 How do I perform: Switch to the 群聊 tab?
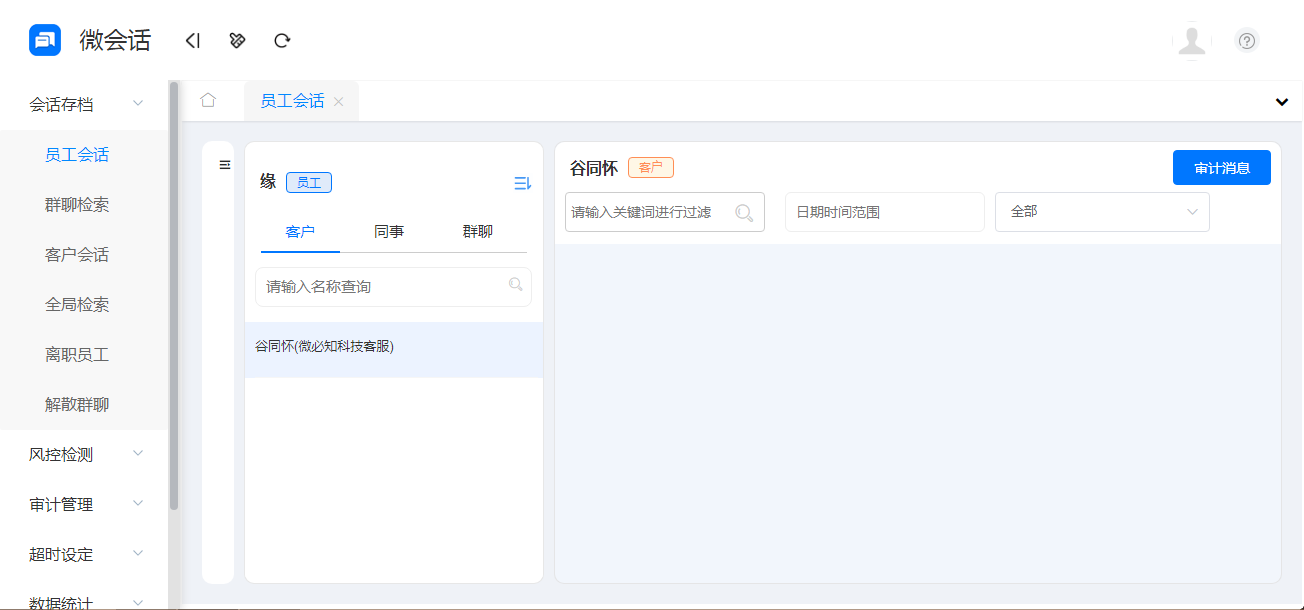pyautogui.click(x=479, y=231)
